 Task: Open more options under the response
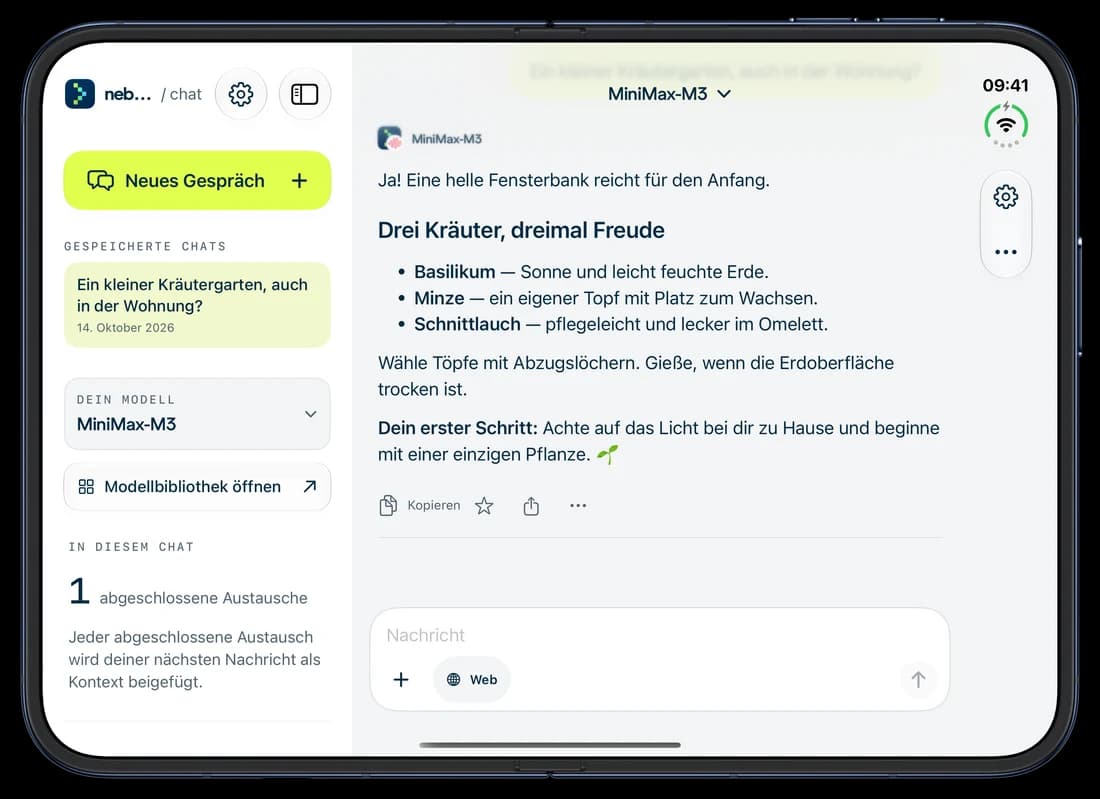point(578,505)
